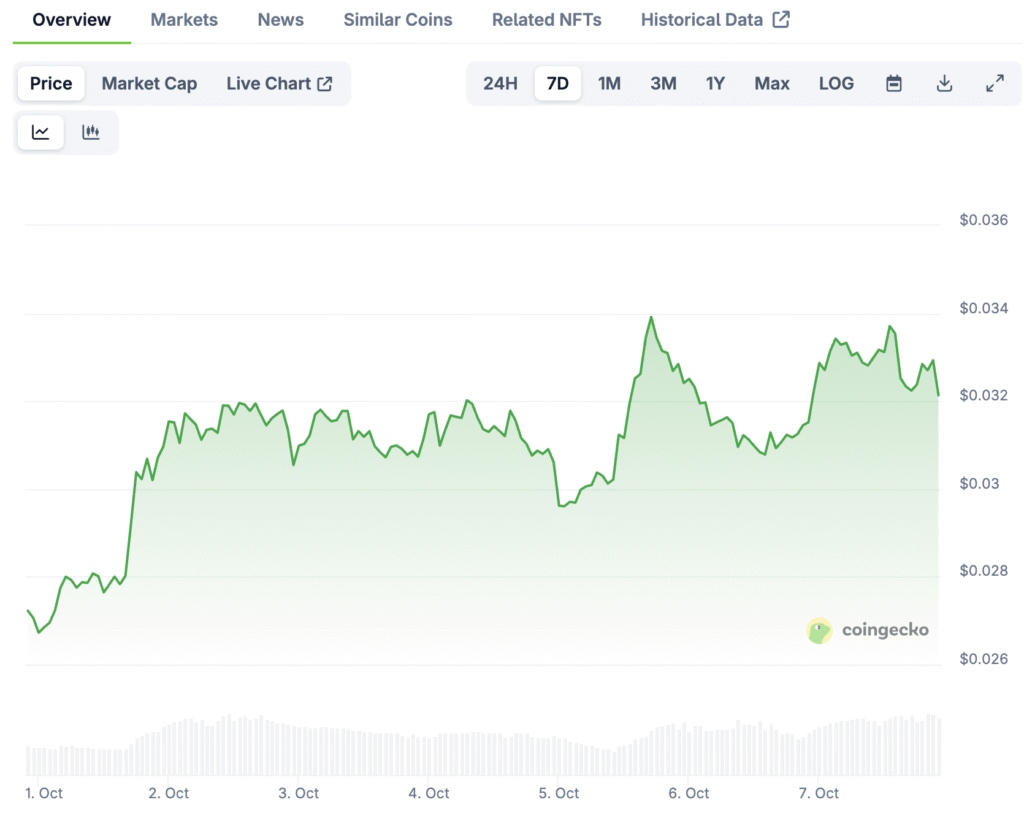Show the 1Y price history
The height and width of the screenshot is (813, 1024).
[x=715, y=84]
